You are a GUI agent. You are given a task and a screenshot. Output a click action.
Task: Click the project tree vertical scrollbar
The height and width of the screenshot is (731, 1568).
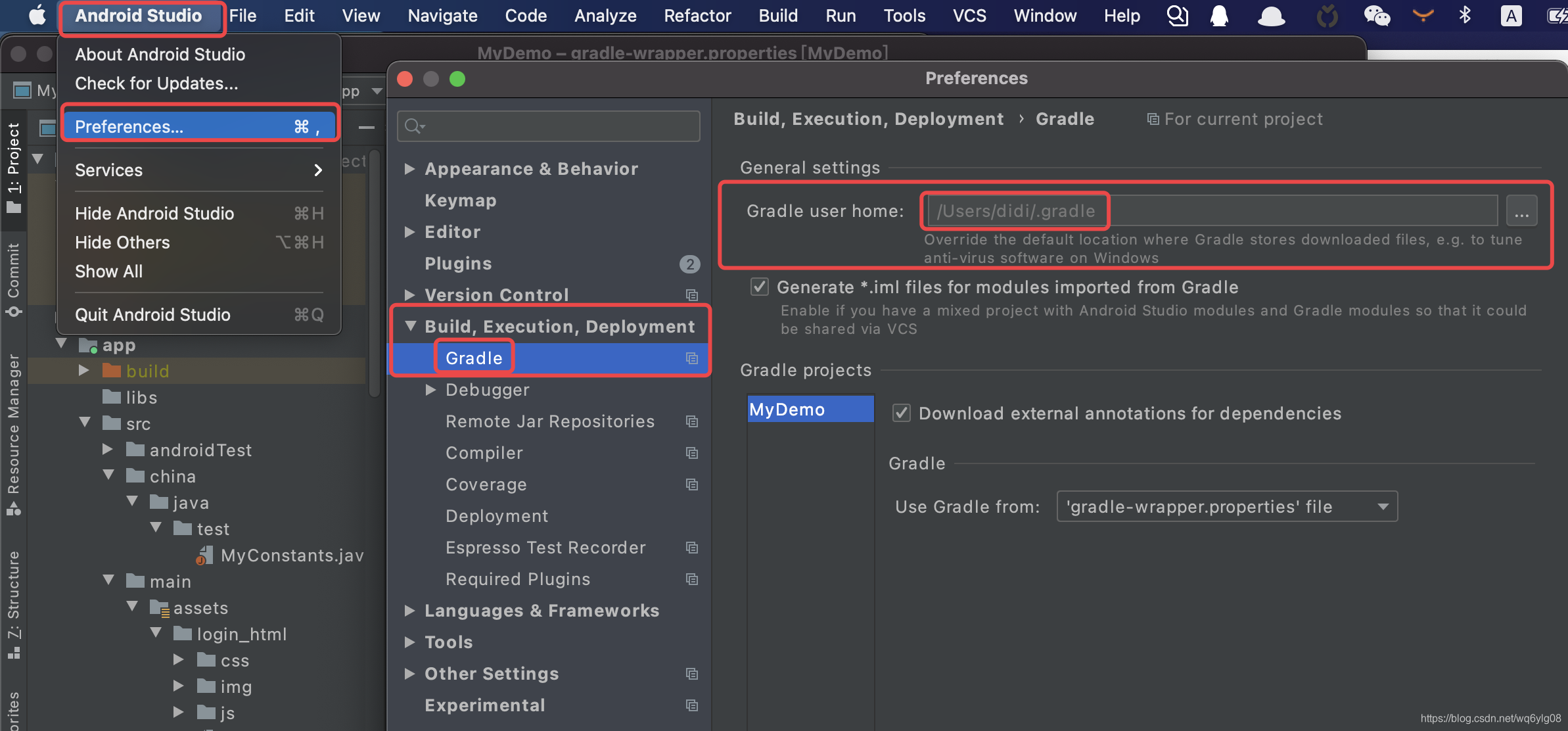(x=375, y=273)
